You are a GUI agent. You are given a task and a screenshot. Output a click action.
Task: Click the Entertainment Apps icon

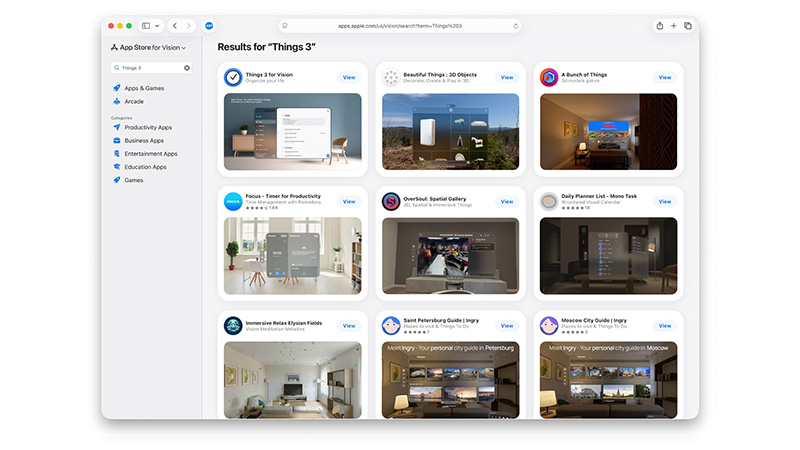click(x=117, y=154)
